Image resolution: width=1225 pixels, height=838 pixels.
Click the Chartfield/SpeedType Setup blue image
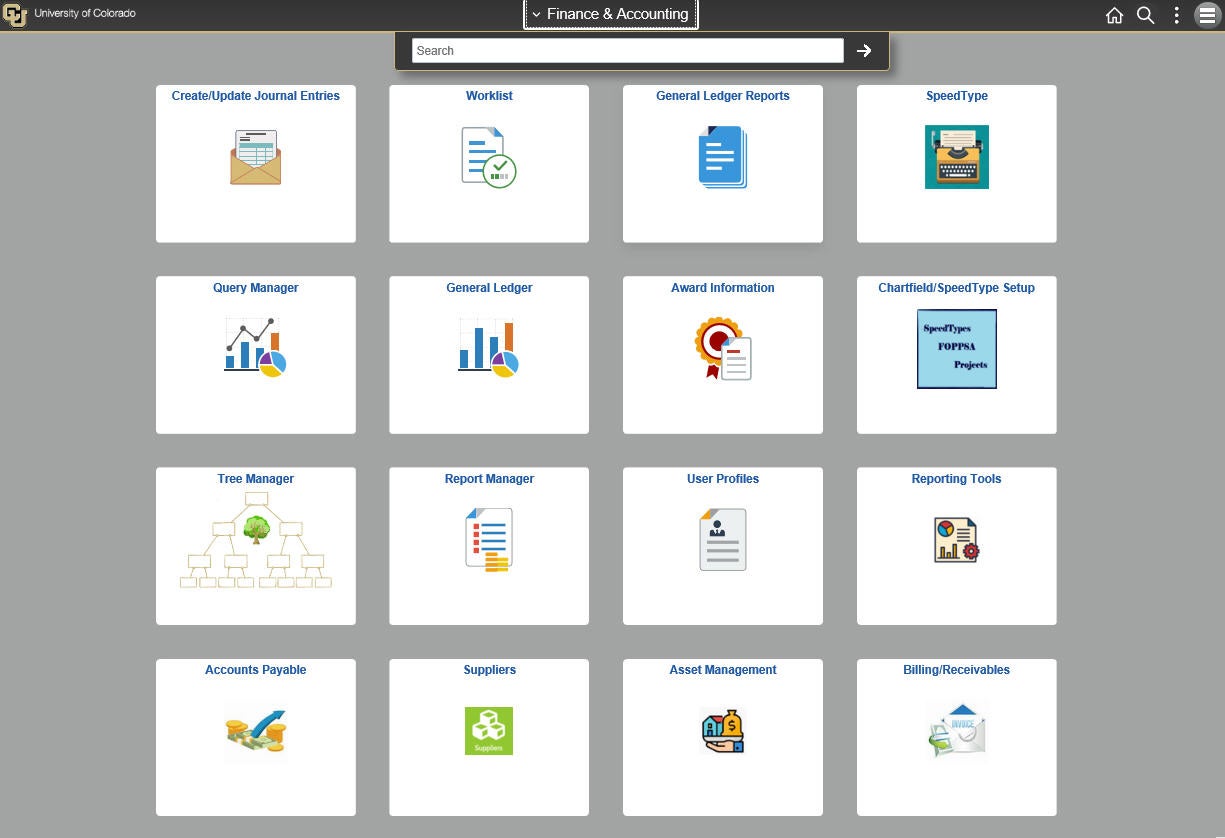[956, 348]
